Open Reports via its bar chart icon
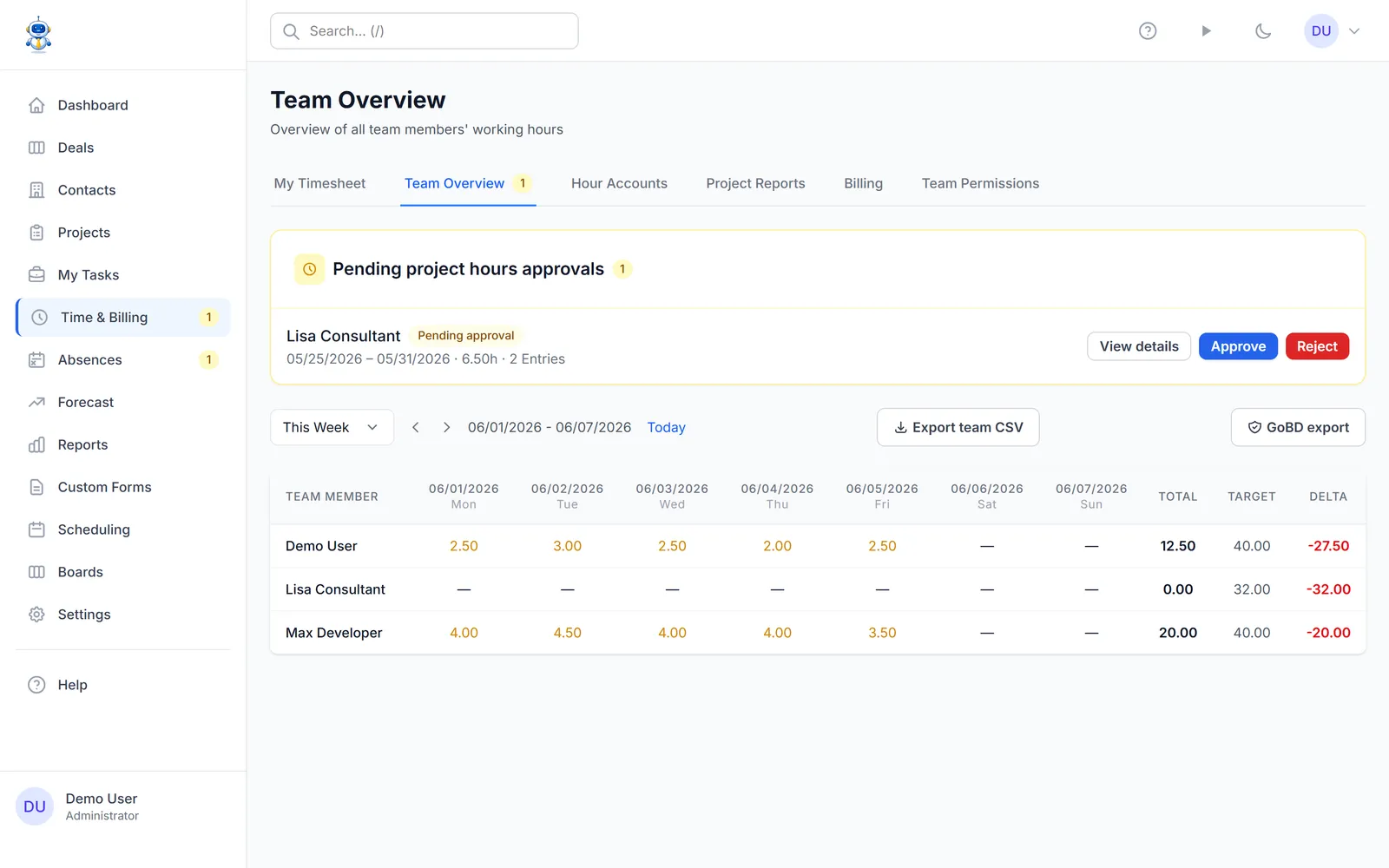 point(36,445)
